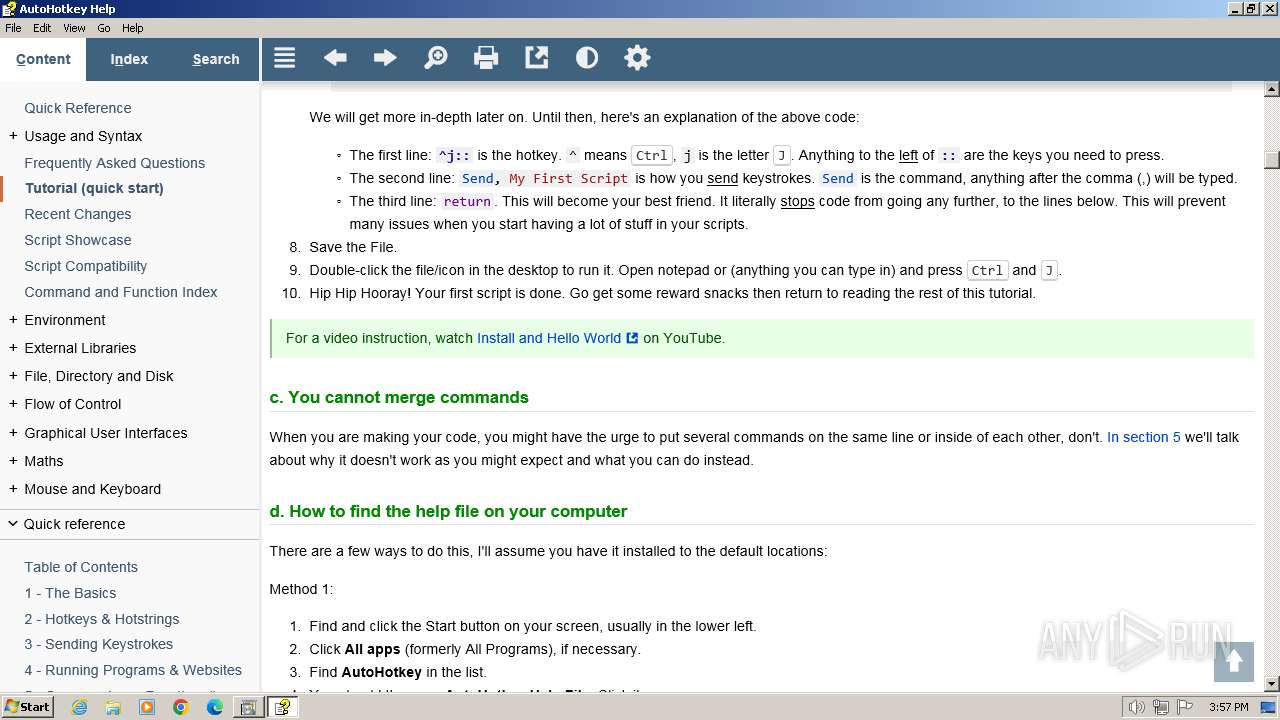
Task: Open Install and Hello World video link
Action: tap(549, 338)
